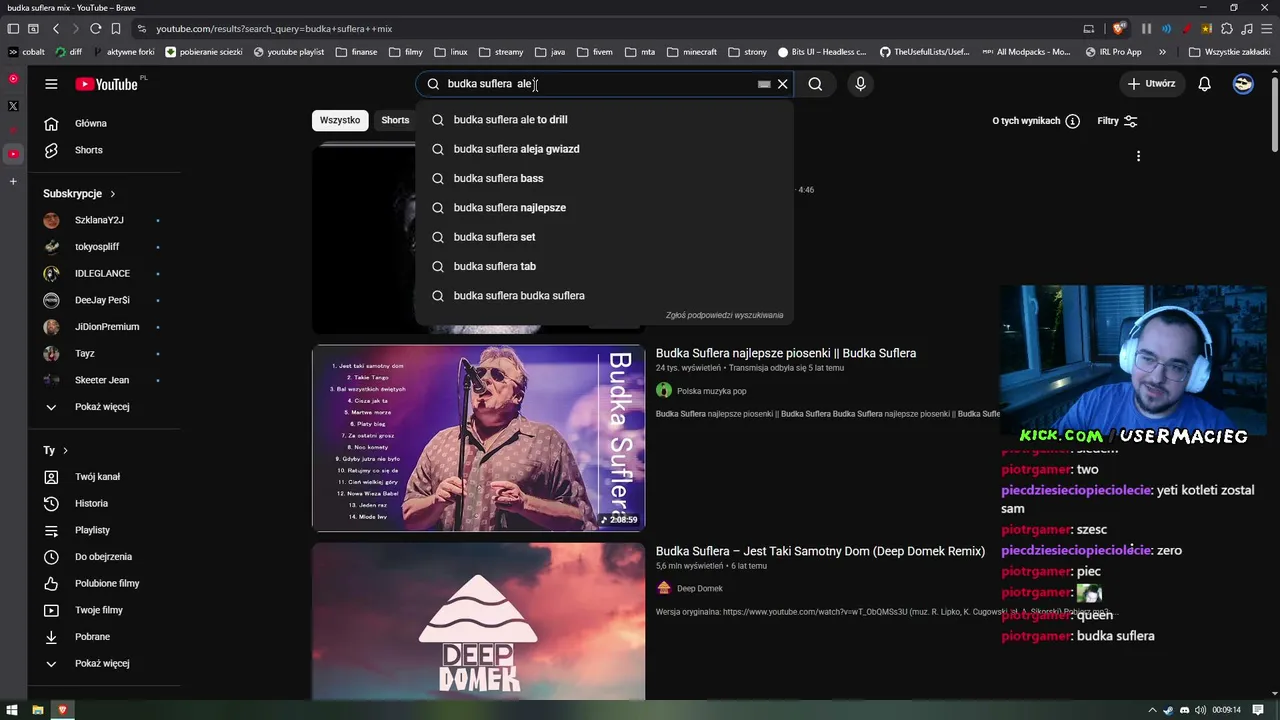Click the address bar URL
Image resolution: width=1280 pixels, height=720 pixels.
[274, 29]
